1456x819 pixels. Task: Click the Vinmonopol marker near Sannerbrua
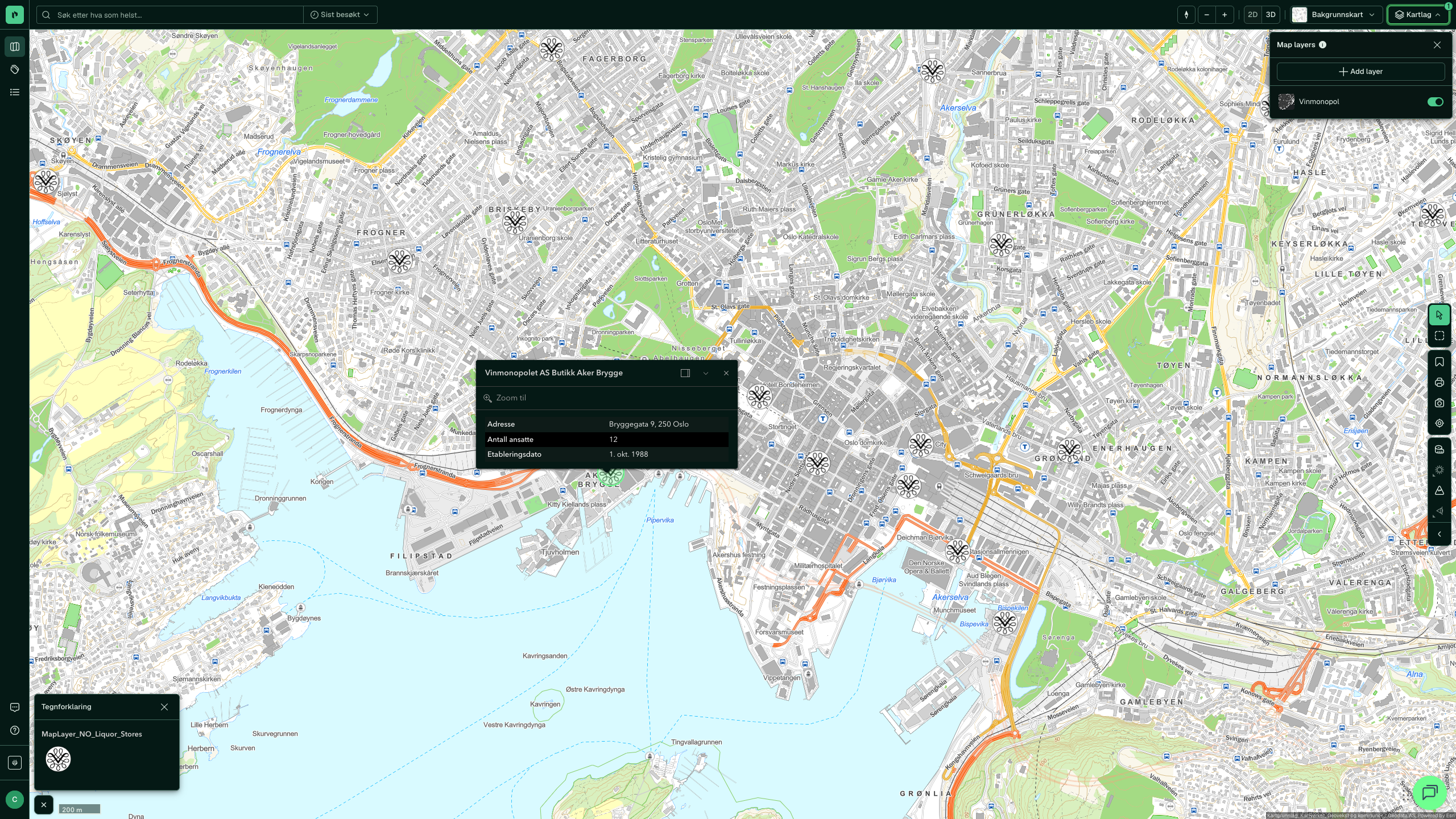tap(933, 71)
